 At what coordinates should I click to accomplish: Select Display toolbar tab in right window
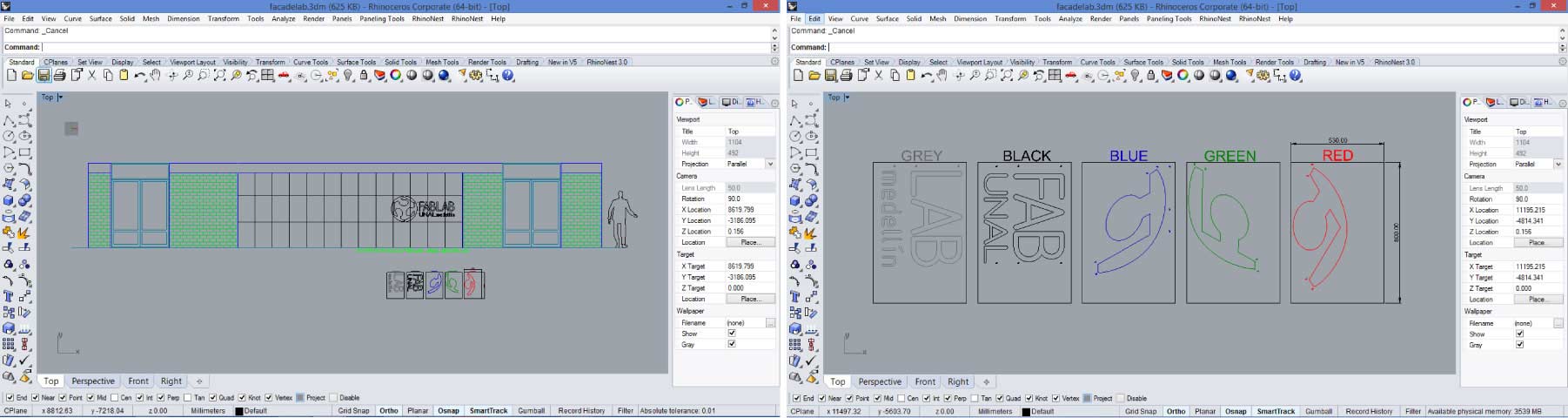click(x=909, y=62)
